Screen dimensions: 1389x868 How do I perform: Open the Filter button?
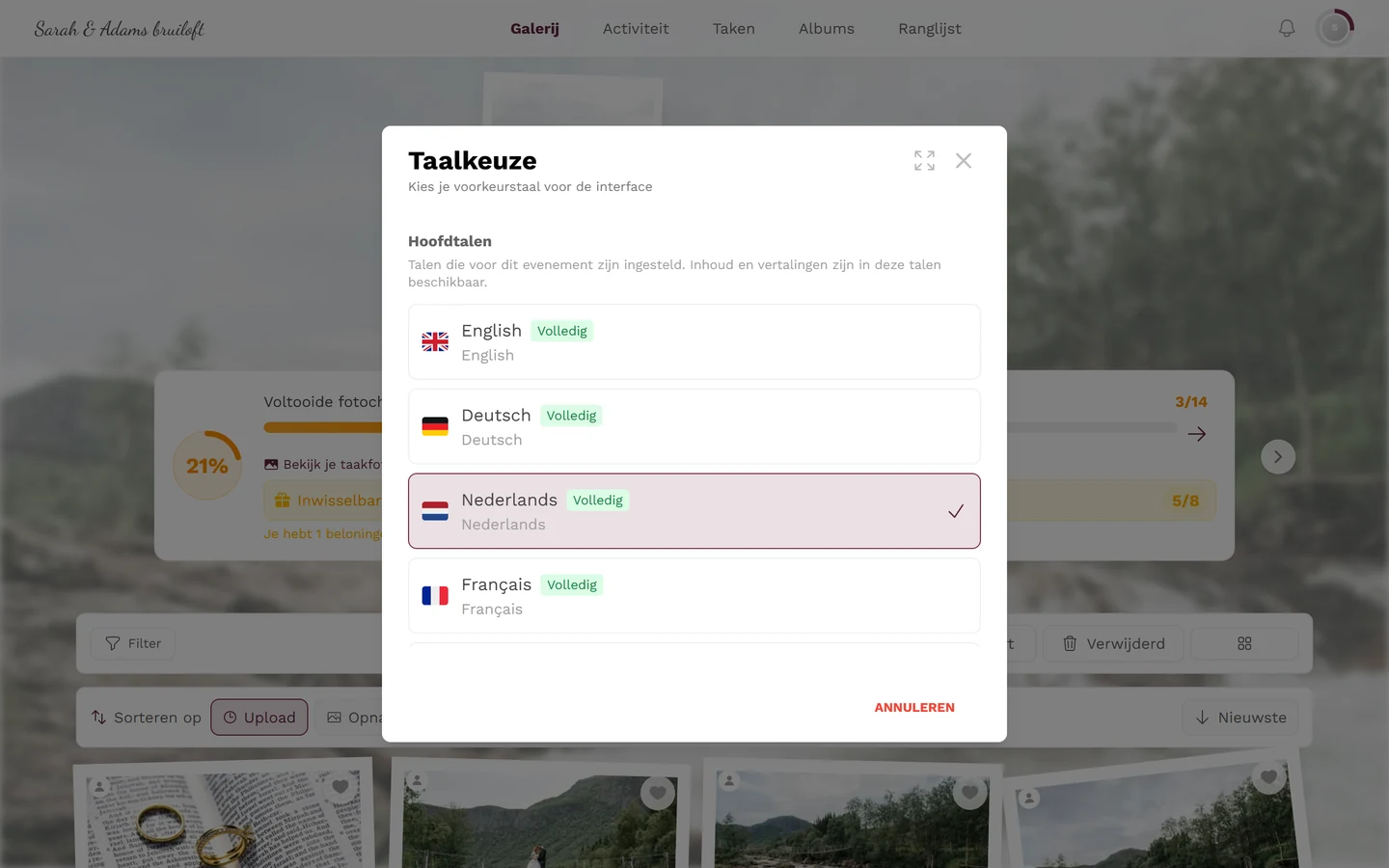click(133, 643)
